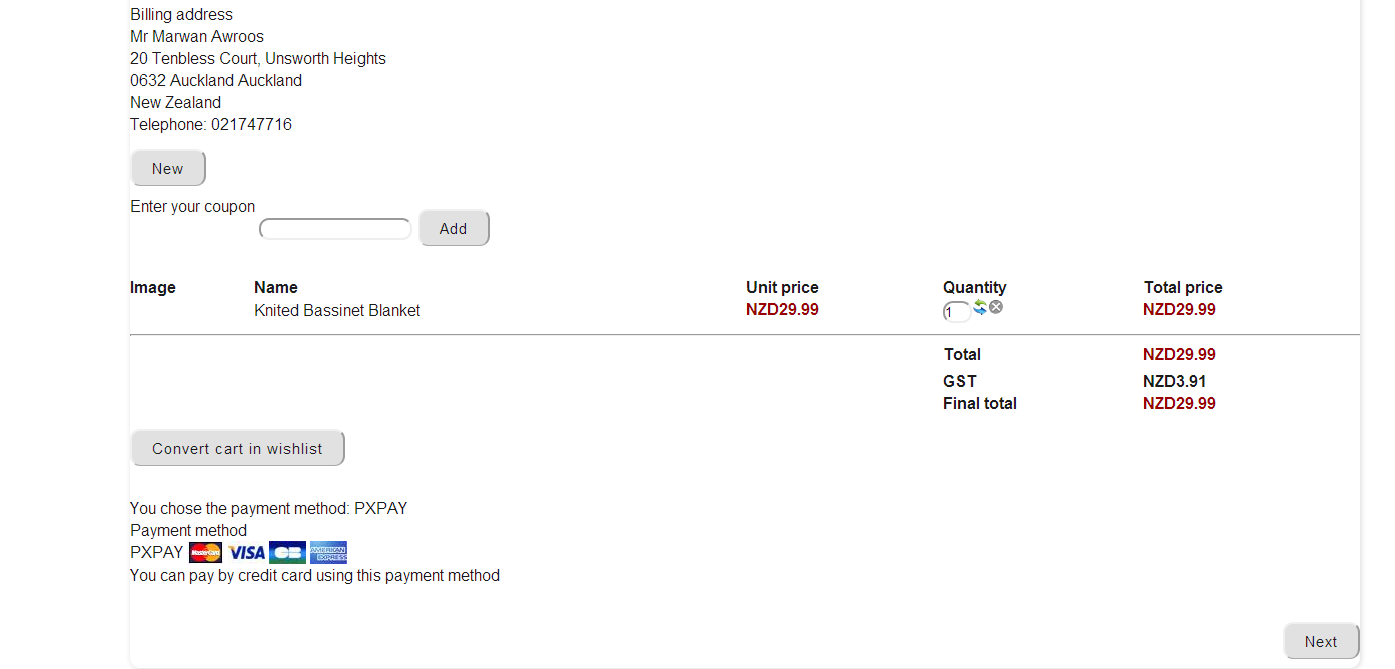Click the CB card logo
Viewport: 1395px width, 669px height.
pyautogui.click(x=287, y=553)
